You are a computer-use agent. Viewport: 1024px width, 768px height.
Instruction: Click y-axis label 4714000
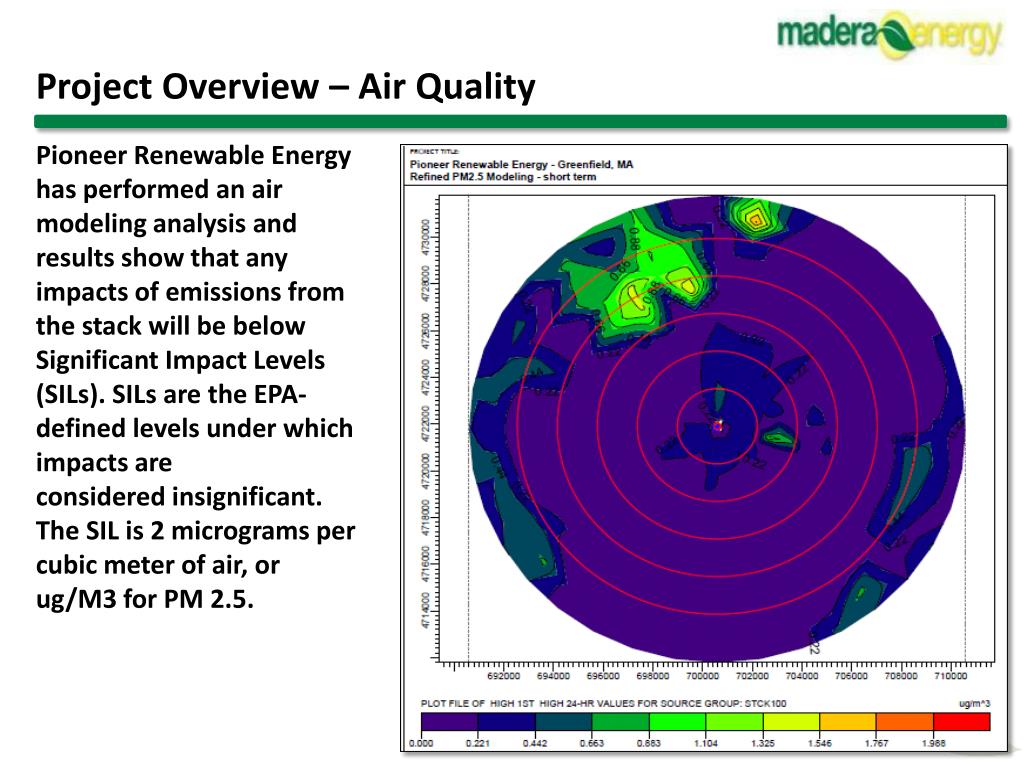(426, 611)
